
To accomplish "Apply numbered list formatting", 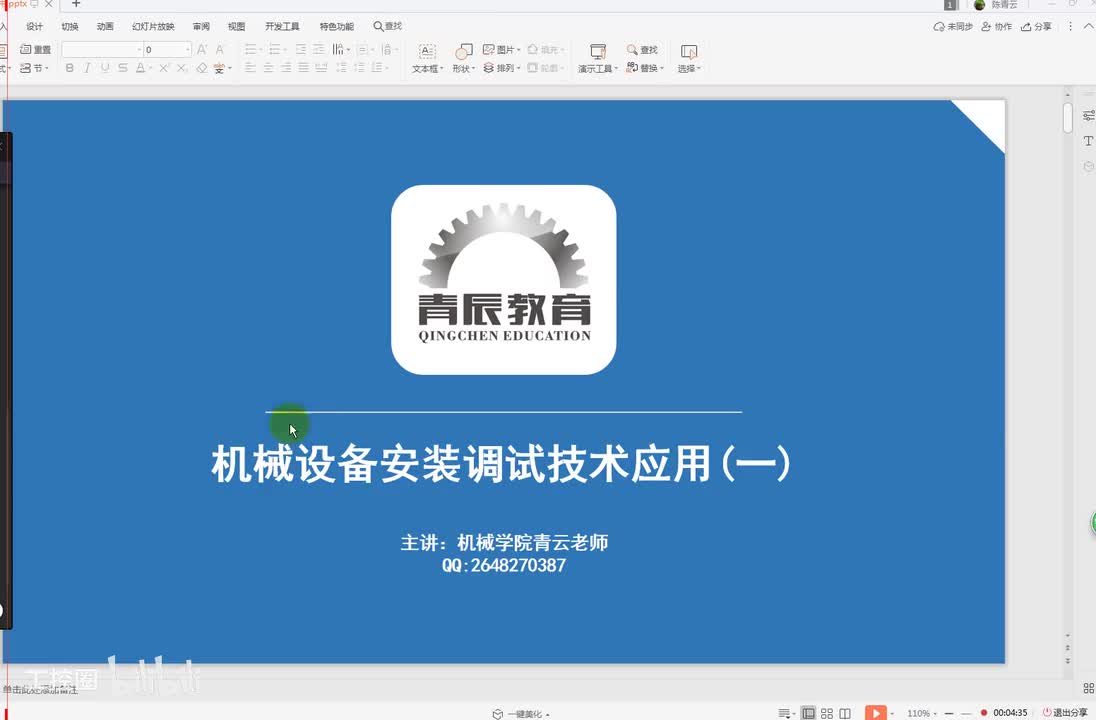I will pyautogui.click(x=275, y=50).
